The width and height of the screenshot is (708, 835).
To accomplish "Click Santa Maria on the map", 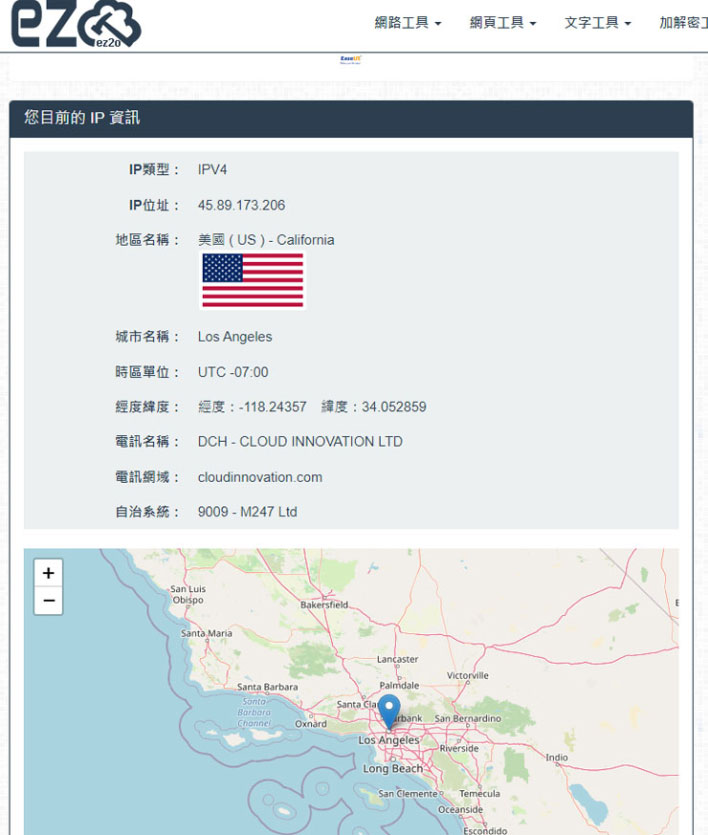I will 207,633.
